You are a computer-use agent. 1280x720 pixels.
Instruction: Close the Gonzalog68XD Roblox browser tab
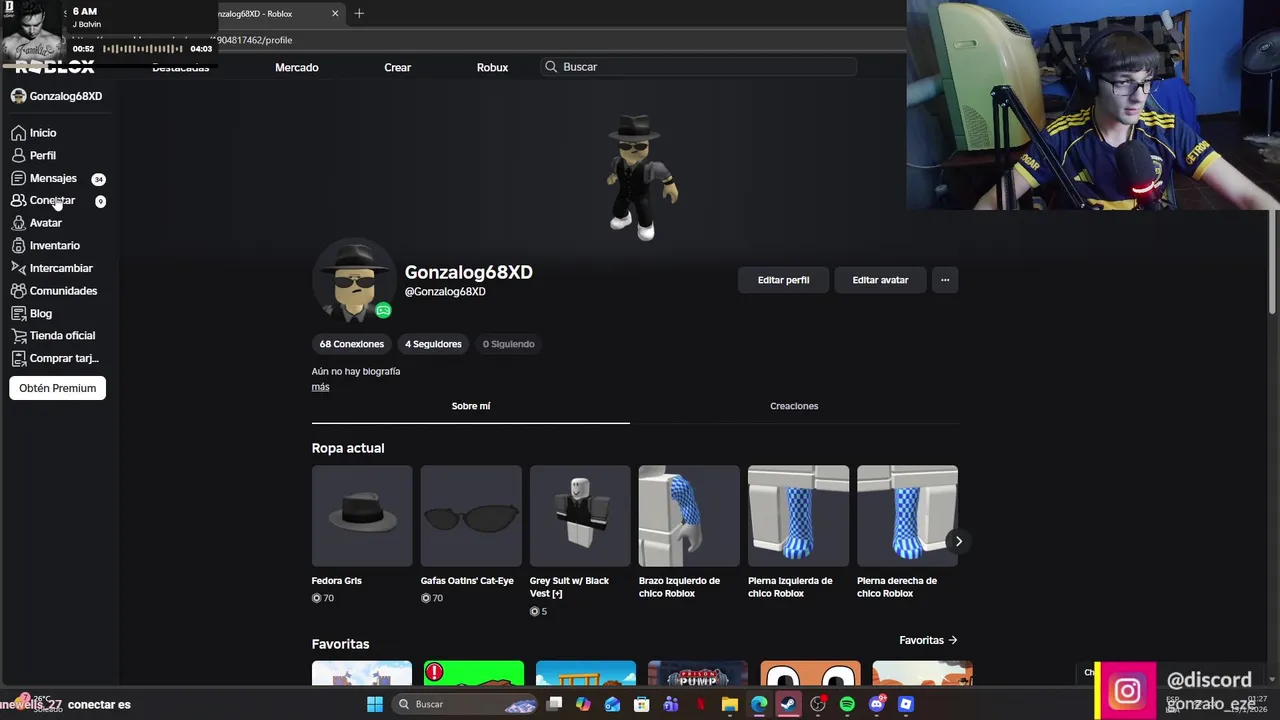tap(335, 14)
